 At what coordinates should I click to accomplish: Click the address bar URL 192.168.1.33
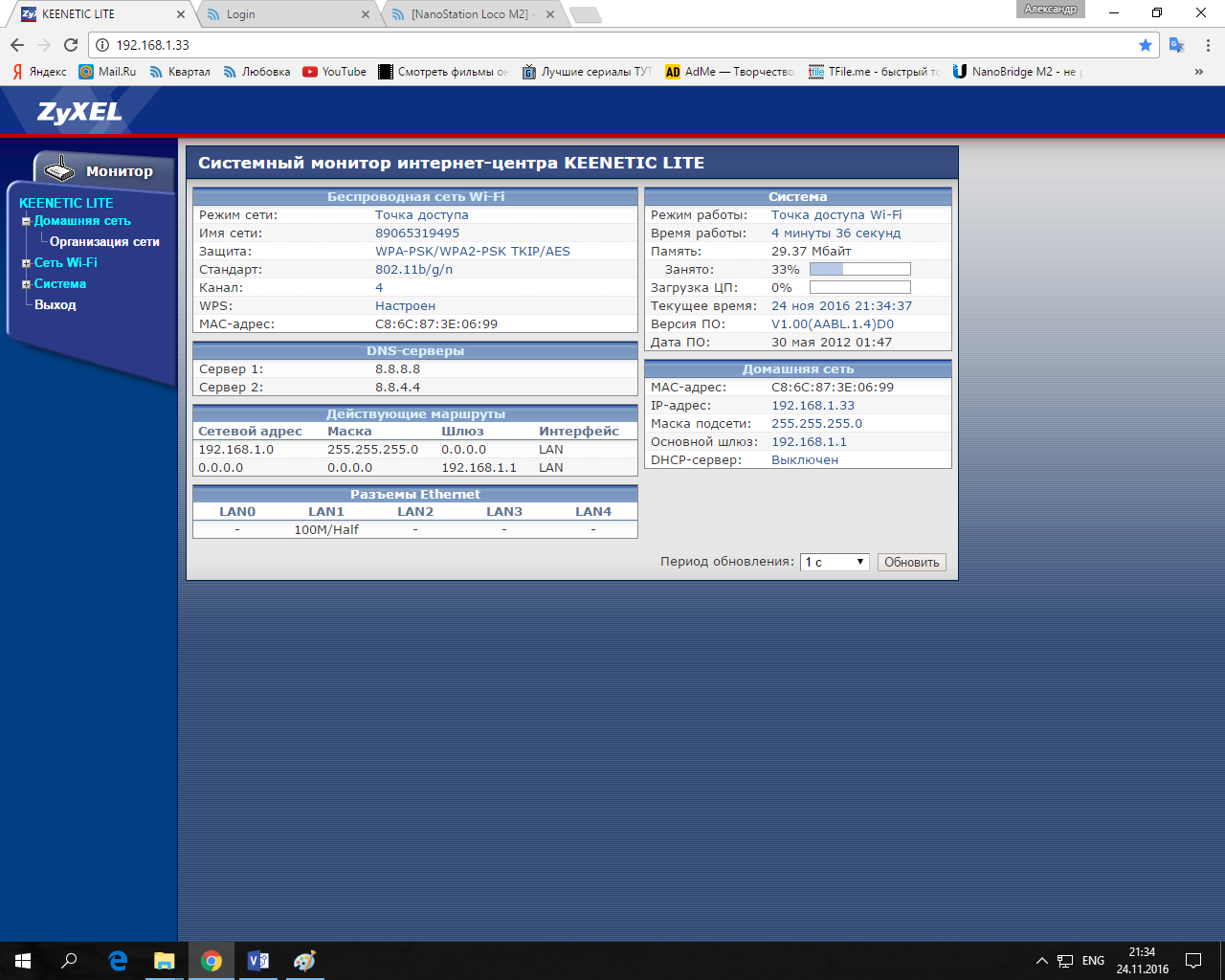152,45
